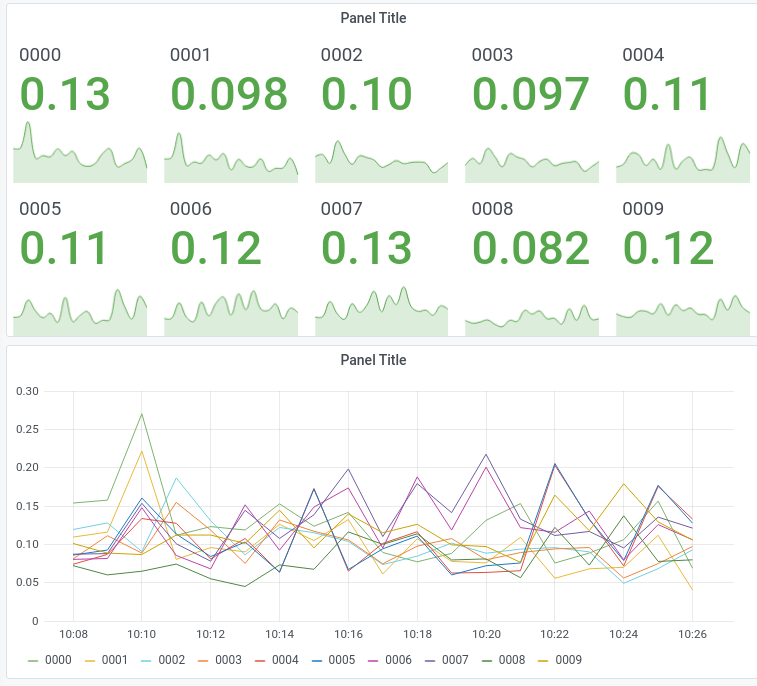Toggle series 0002 in the graph legend
Image resolution: width=757 pixels, height=686 pixels.
tap(163, 659)
